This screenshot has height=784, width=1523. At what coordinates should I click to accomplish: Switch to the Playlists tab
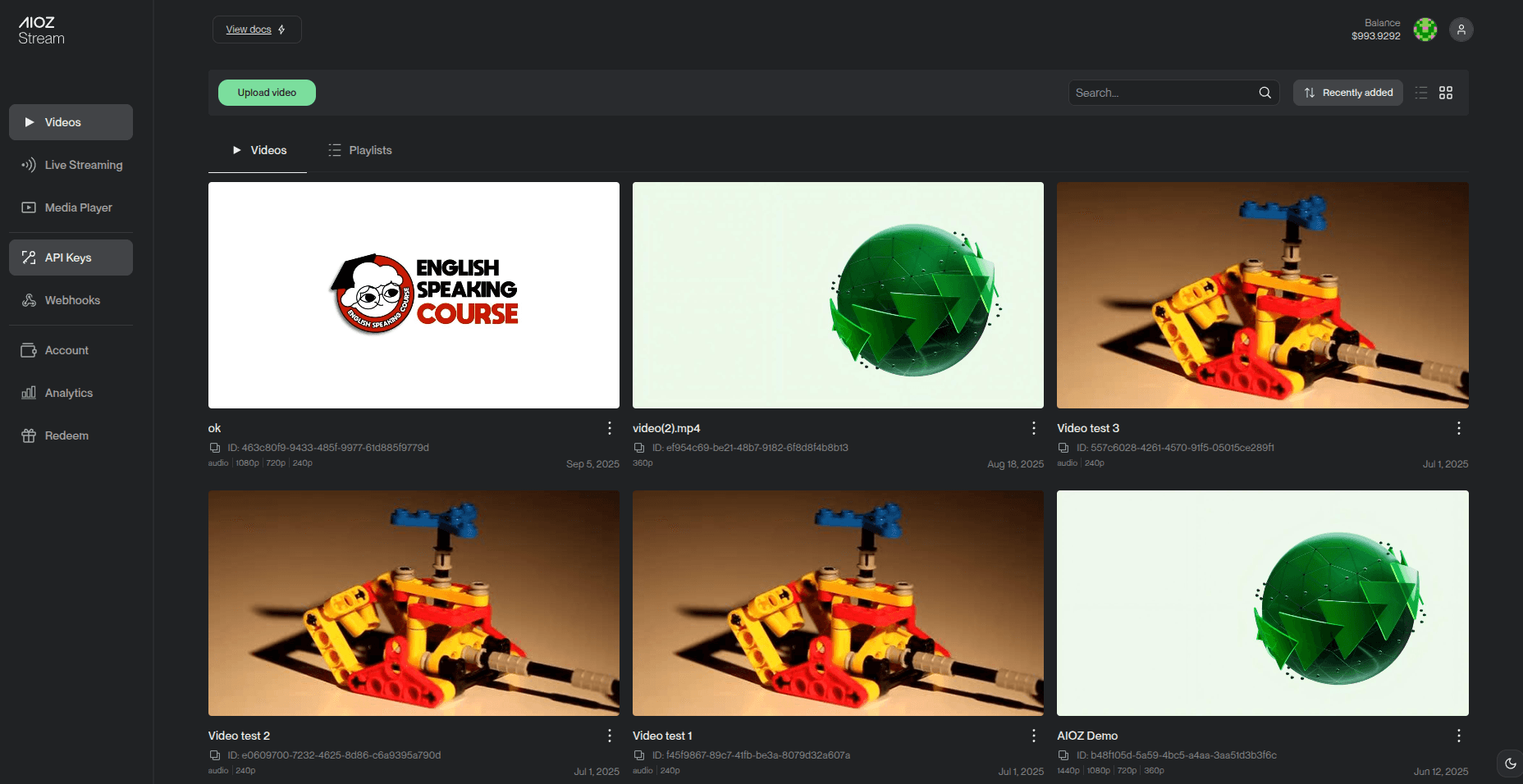click(360, 150)
